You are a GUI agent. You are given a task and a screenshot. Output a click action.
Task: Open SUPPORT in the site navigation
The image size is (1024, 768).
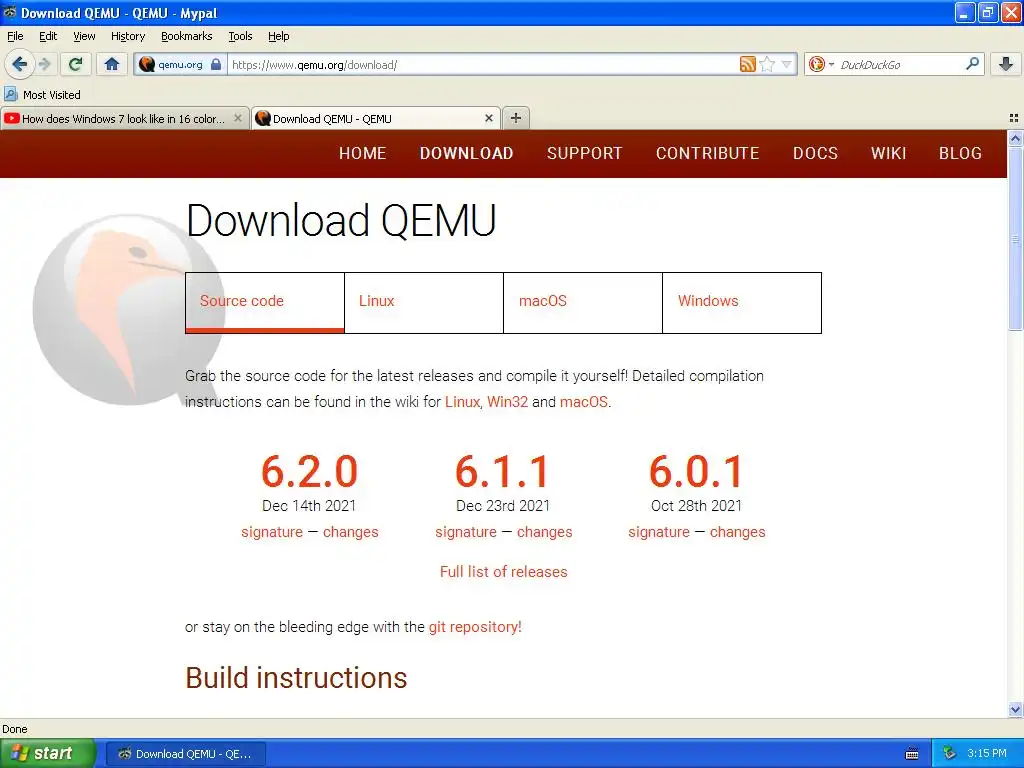pos(584,153)
